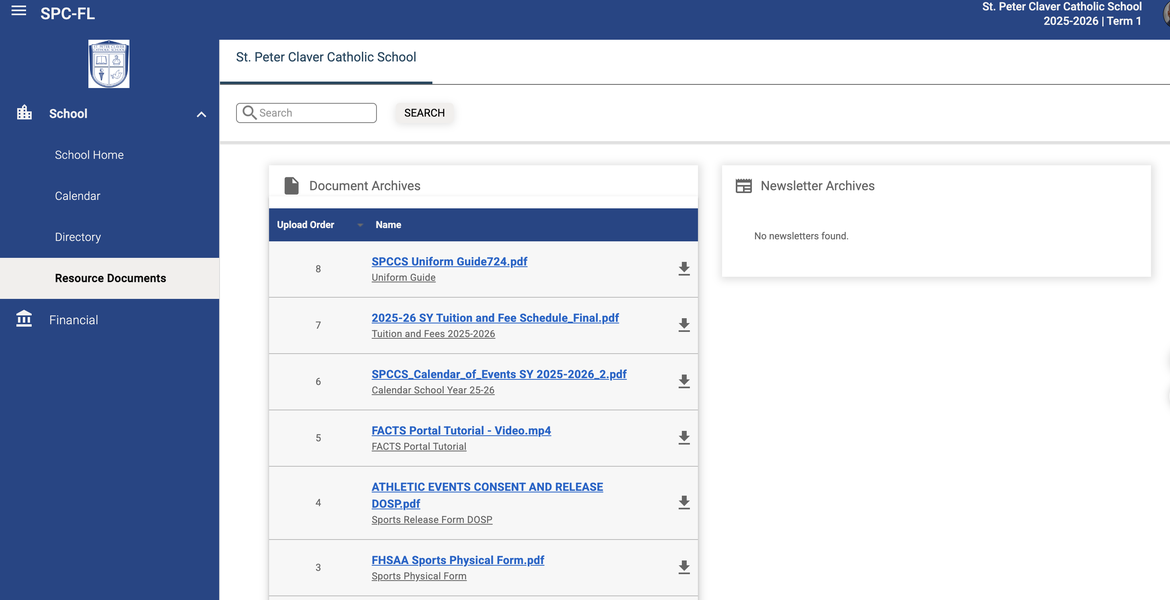Click the Sports Release Form DOSP description
The width and height of the screenshot is (1170, 600).
click(432, 520)
